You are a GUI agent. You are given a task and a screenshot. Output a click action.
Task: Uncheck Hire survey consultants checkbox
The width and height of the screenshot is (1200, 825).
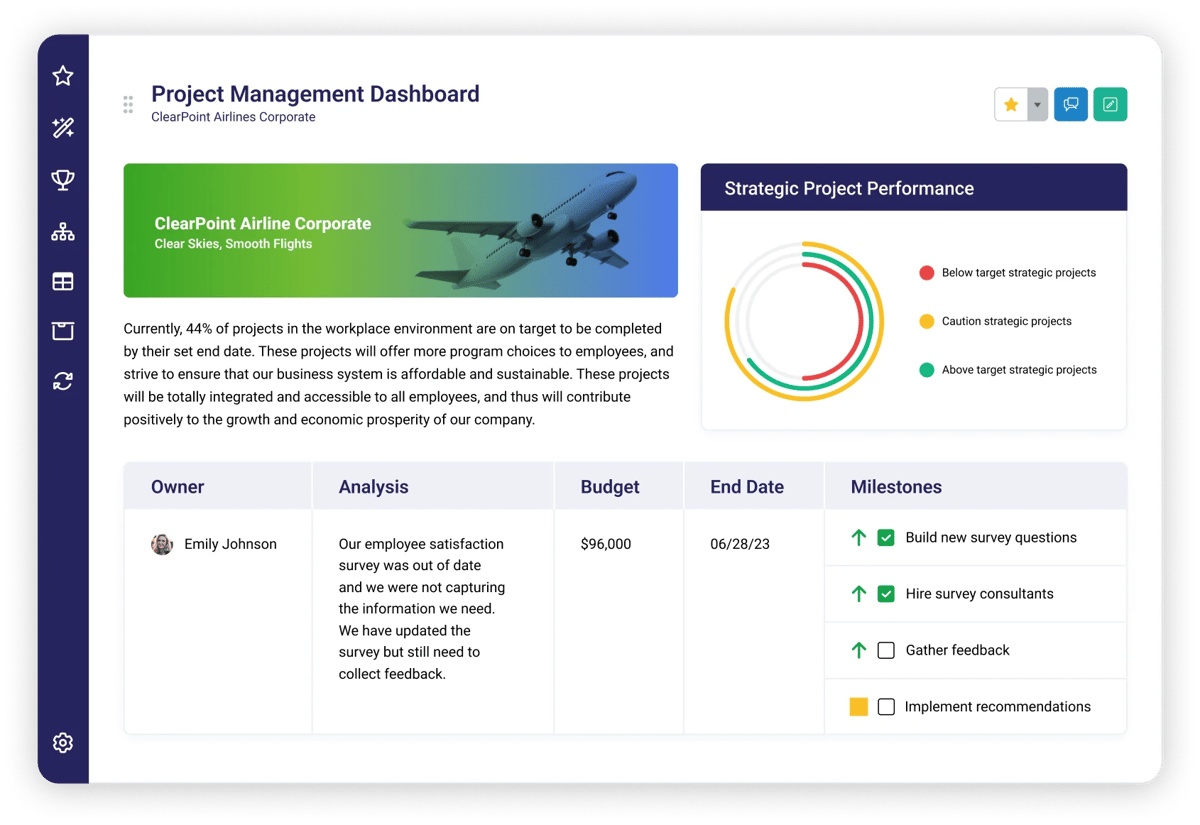[x=886, y=594]
